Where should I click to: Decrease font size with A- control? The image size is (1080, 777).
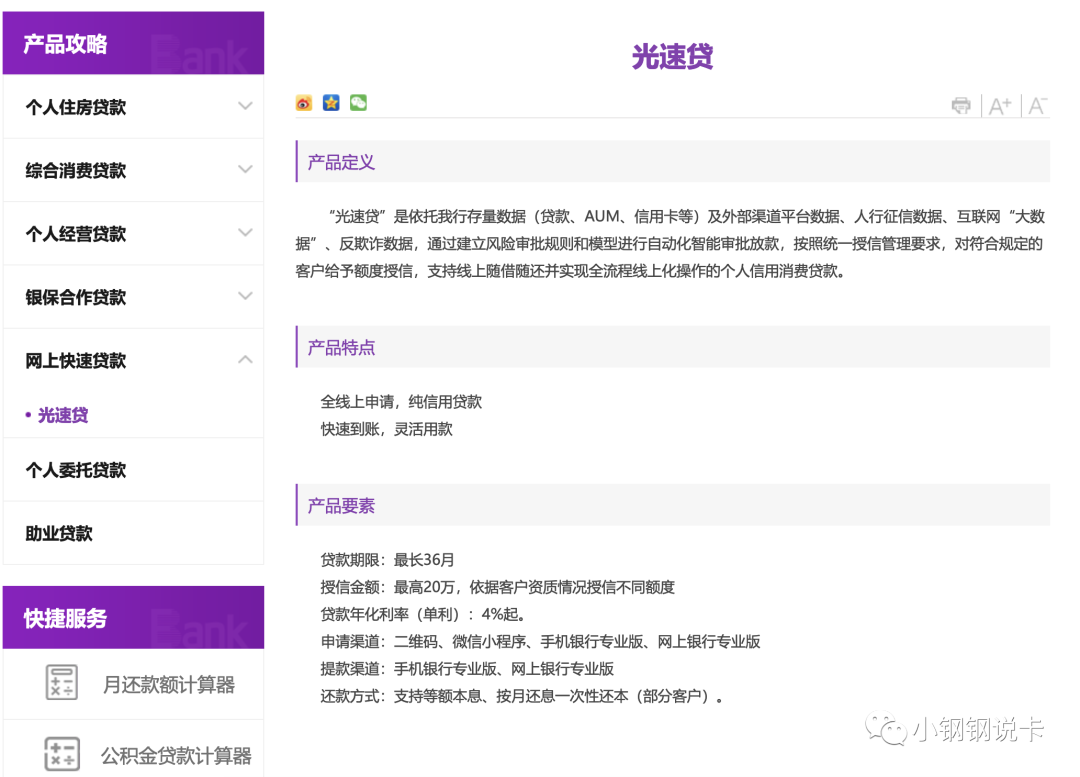click(x=1036, y=104)
